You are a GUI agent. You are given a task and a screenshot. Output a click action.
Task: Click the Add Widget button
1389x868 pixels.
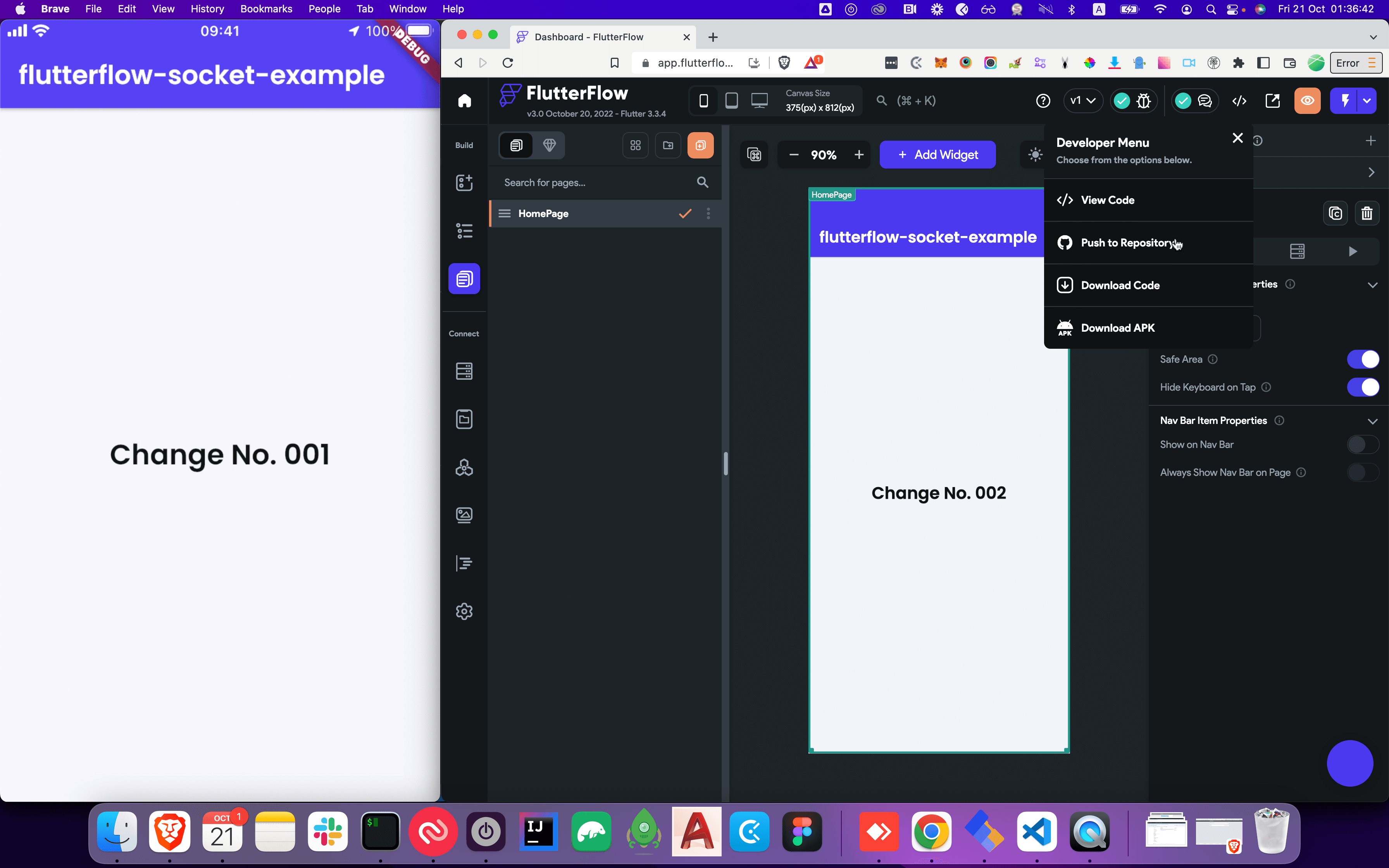(937, 155)
